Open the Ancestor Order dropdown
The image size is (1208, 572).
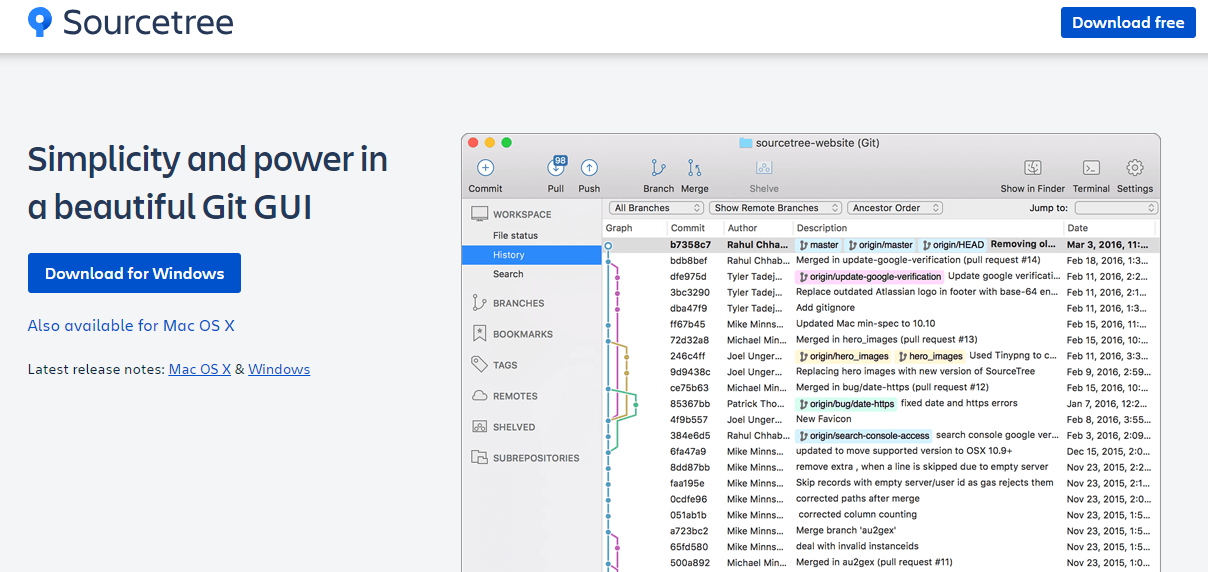tap(895, 208)
